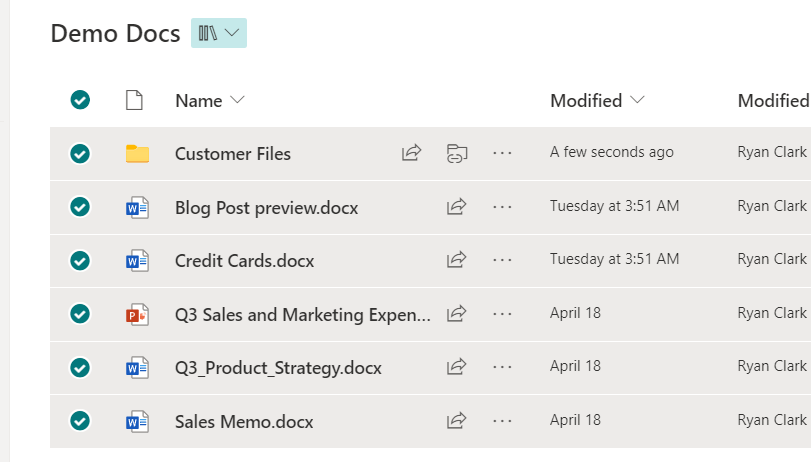Screen dimensions: 811x462
Task: Click Ryan Clark in Q3_Product_Strategy row
Action: pos(772,366)
